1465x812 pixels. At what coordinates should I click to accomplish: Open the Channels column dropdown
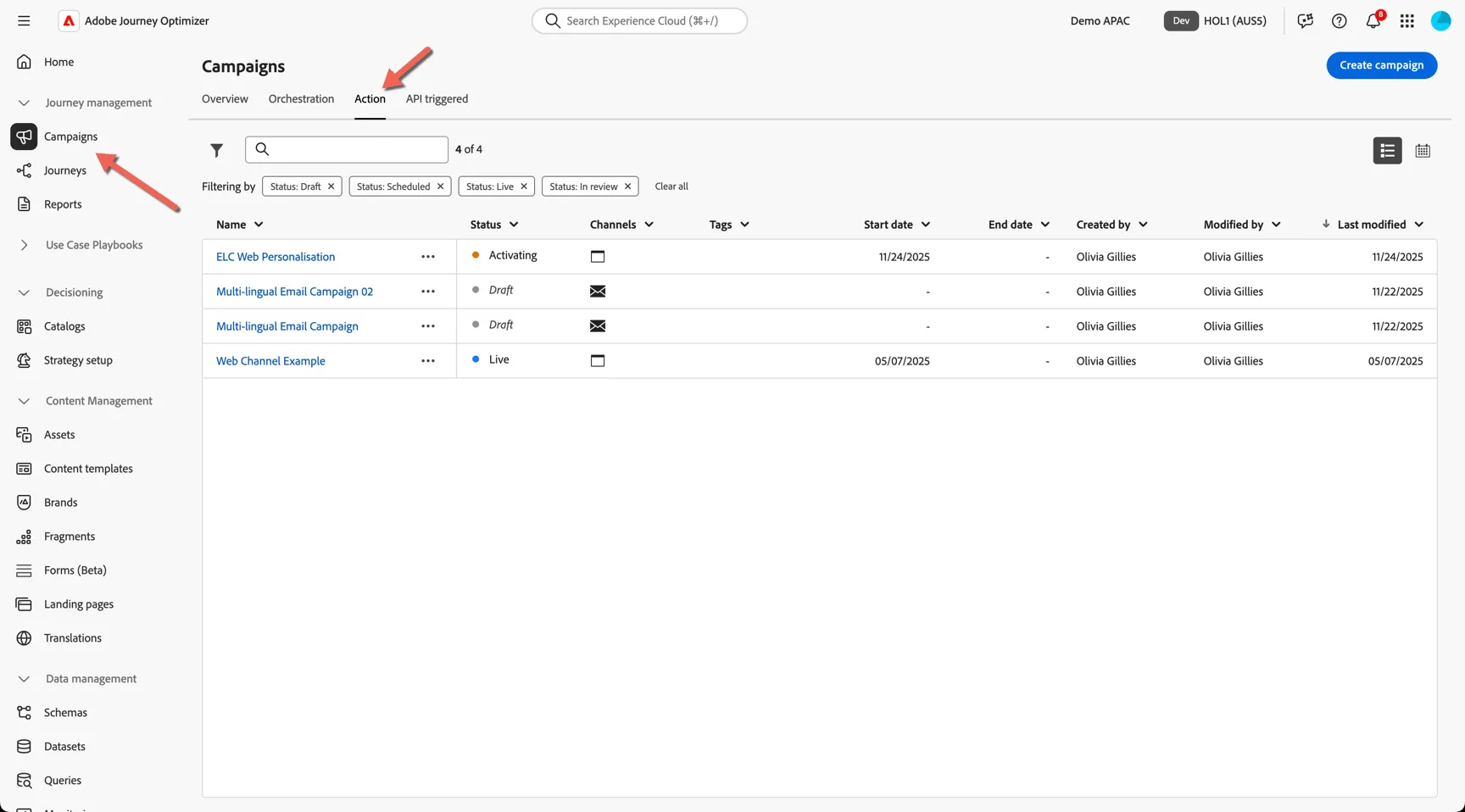pos(649,225)
